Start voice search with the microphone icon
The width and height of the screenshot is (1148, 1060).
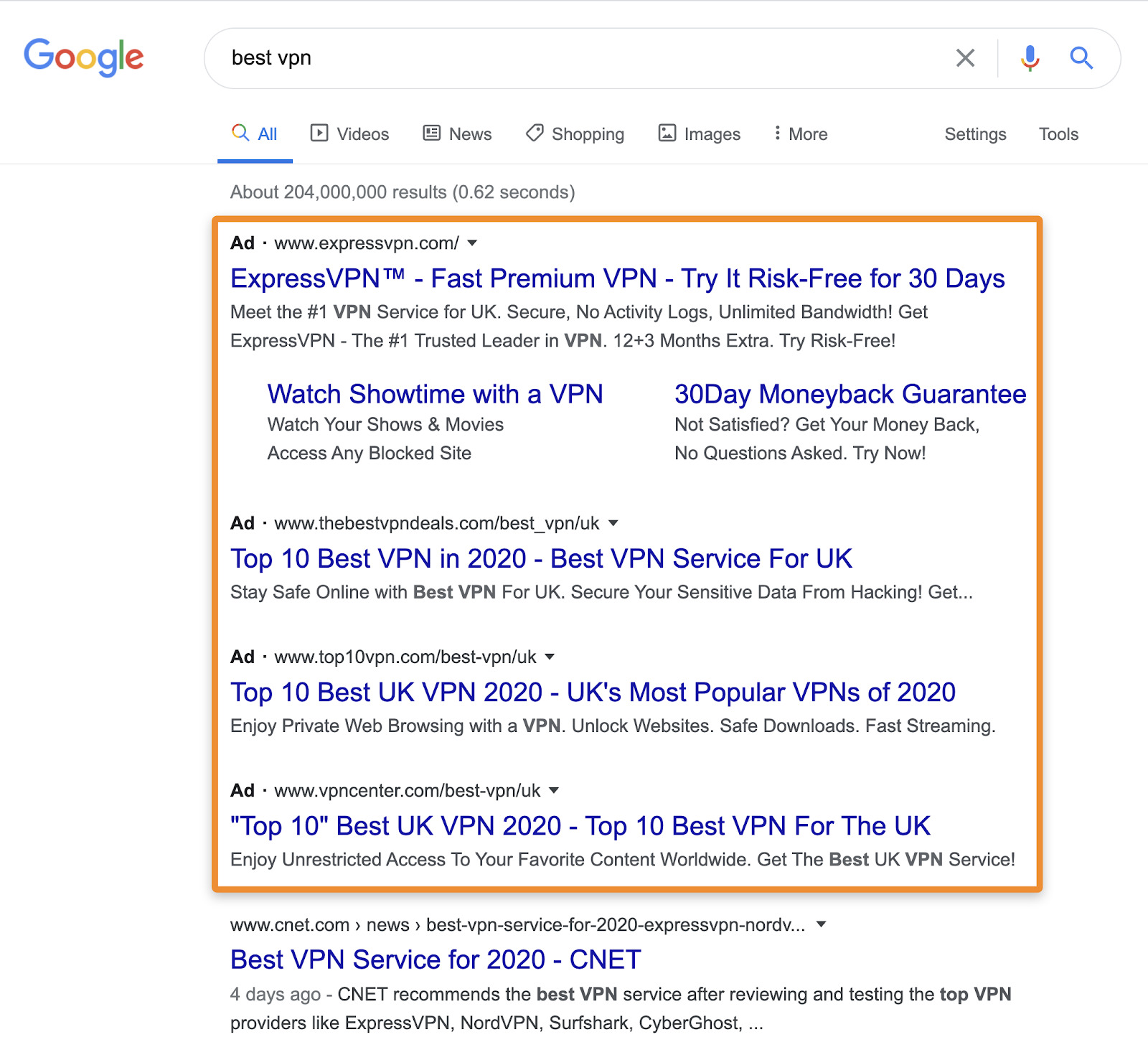(x=1029, y=57)
